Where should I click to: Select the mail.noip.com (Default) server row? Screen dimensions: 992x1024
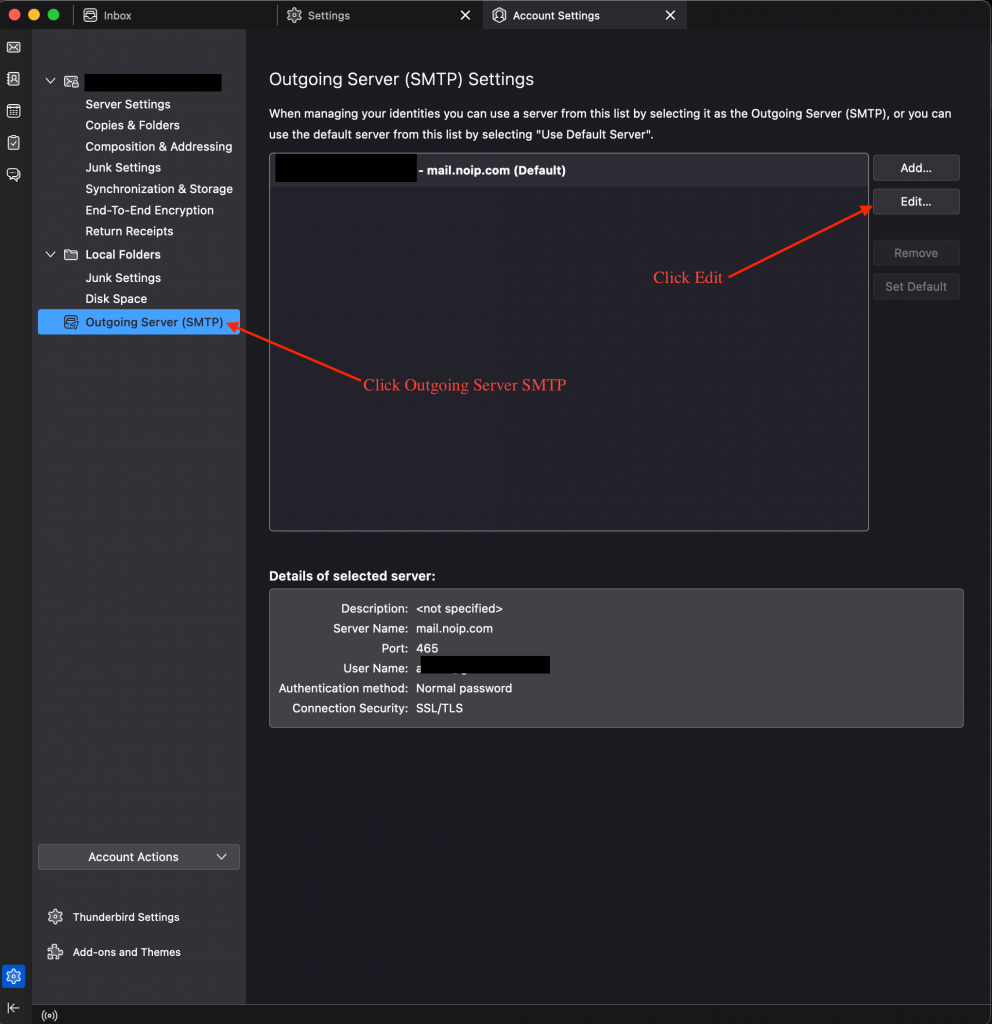(x=569, y=170)
